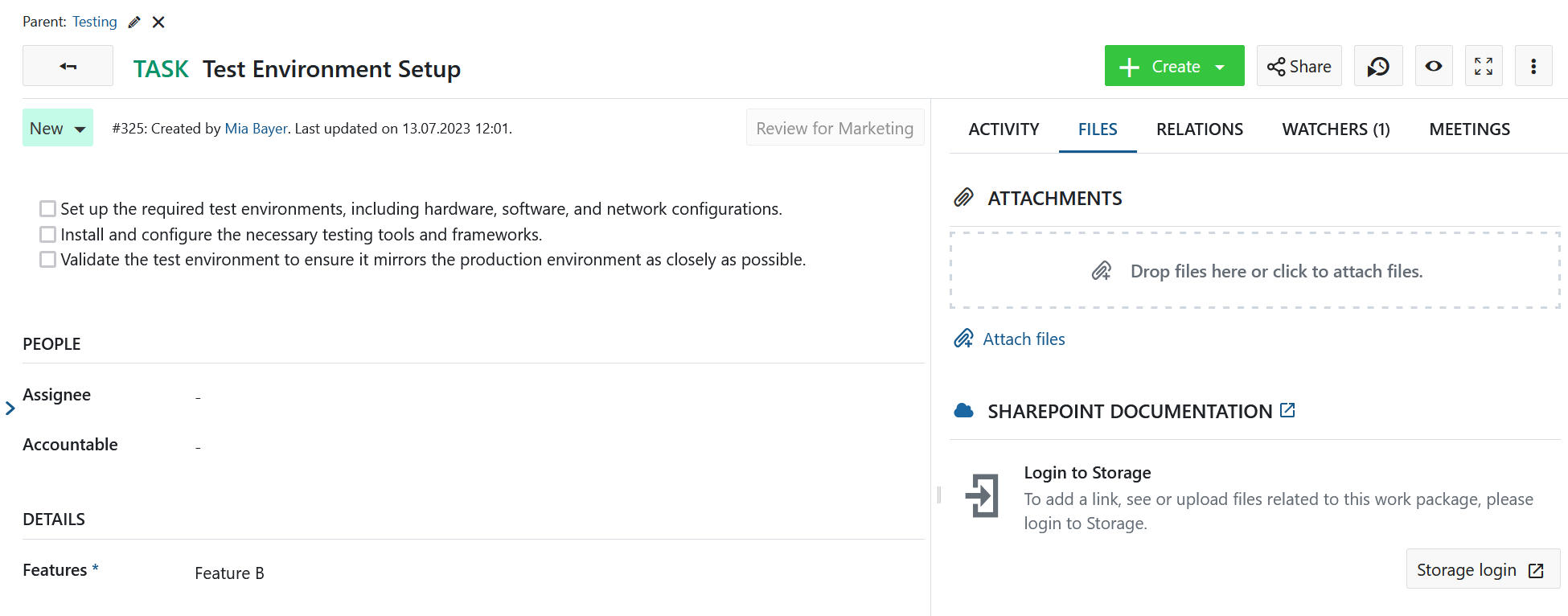Enter fullscreen view with expand icon
The image size is (1568, 616).
(1483, 66)
